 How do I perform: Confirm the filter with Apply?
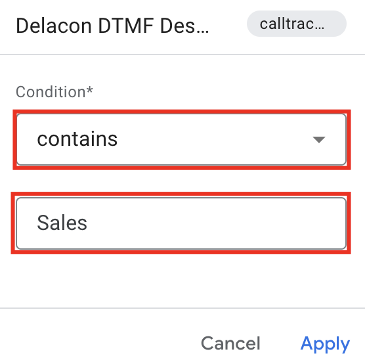tap(325, 343)
